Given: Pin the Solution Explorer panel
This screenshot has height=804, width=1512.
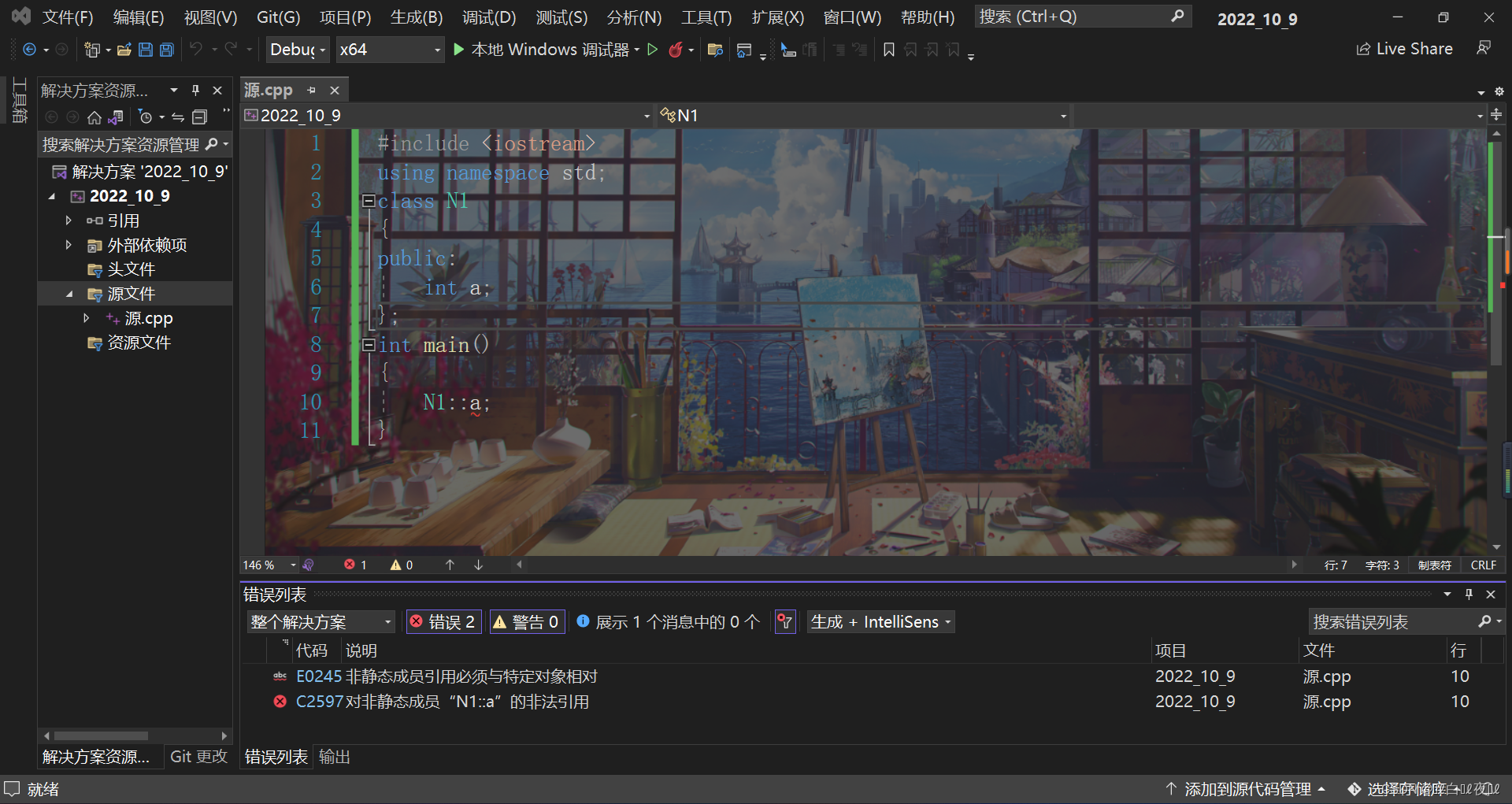Looking at the screenshot, I should [195, 90].
